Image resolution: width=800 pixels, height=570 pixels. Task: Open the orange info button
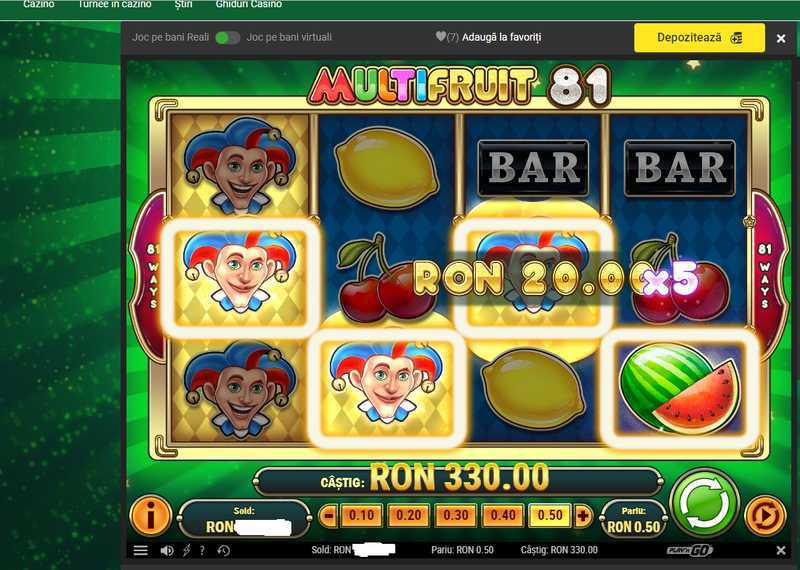click(x=150, y=516)
